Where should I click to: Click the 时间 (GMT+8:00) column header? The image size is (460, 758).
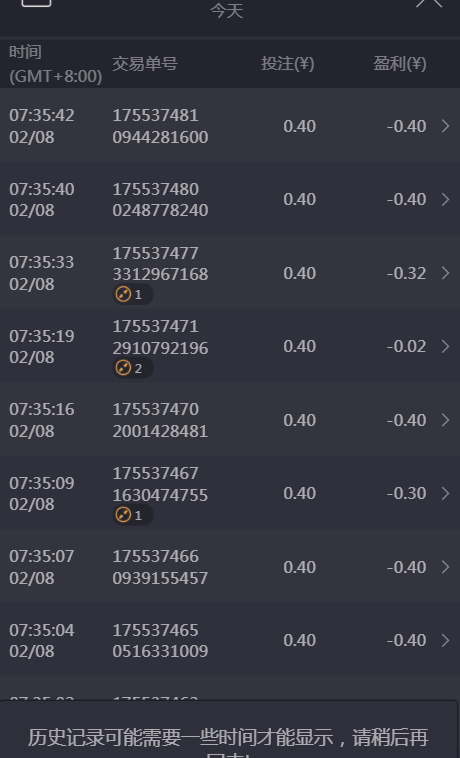pyautogui.click(x=56, y=64)
